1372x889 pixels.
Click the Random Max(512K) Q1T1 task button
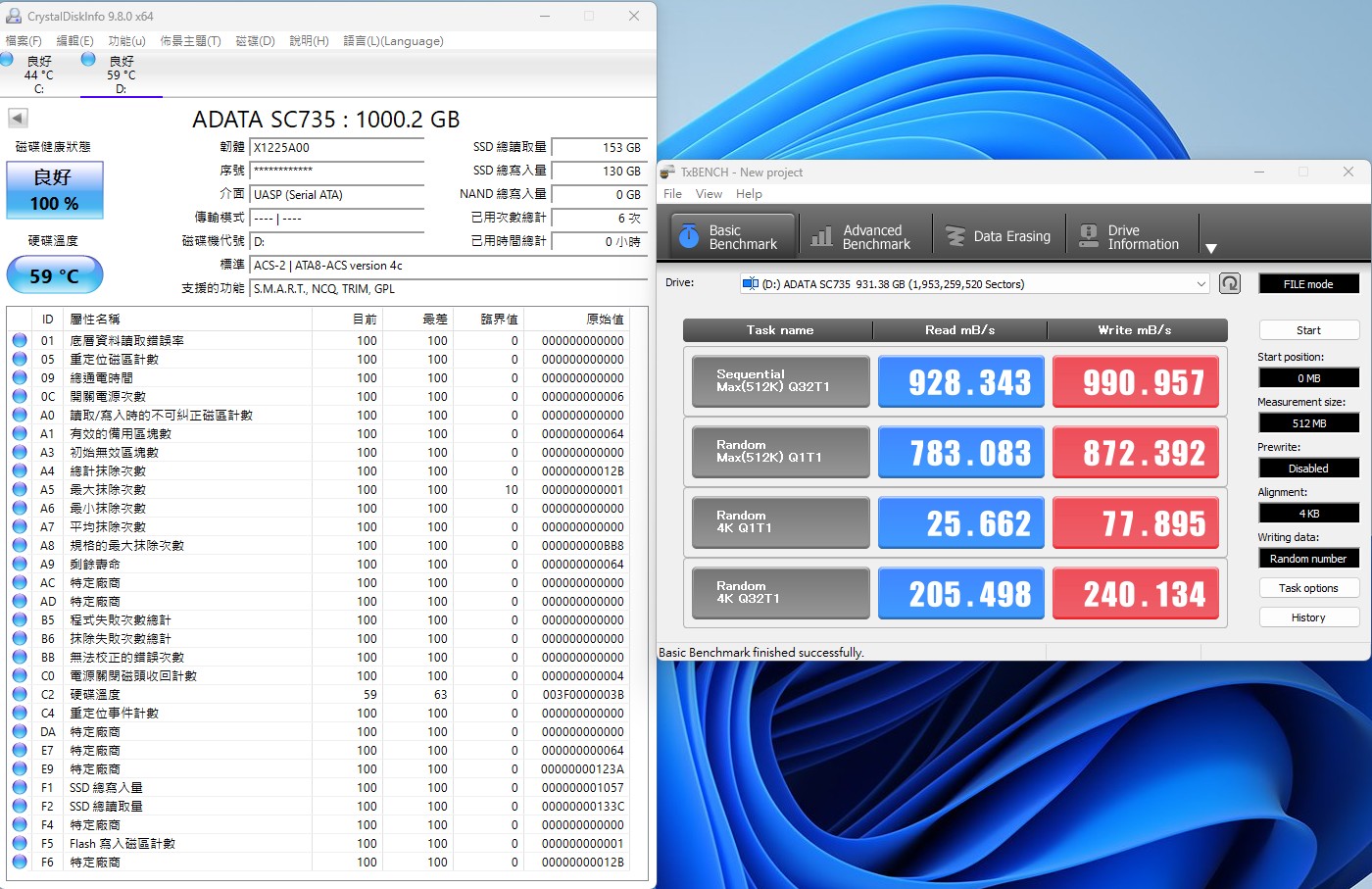coord(781,452)
